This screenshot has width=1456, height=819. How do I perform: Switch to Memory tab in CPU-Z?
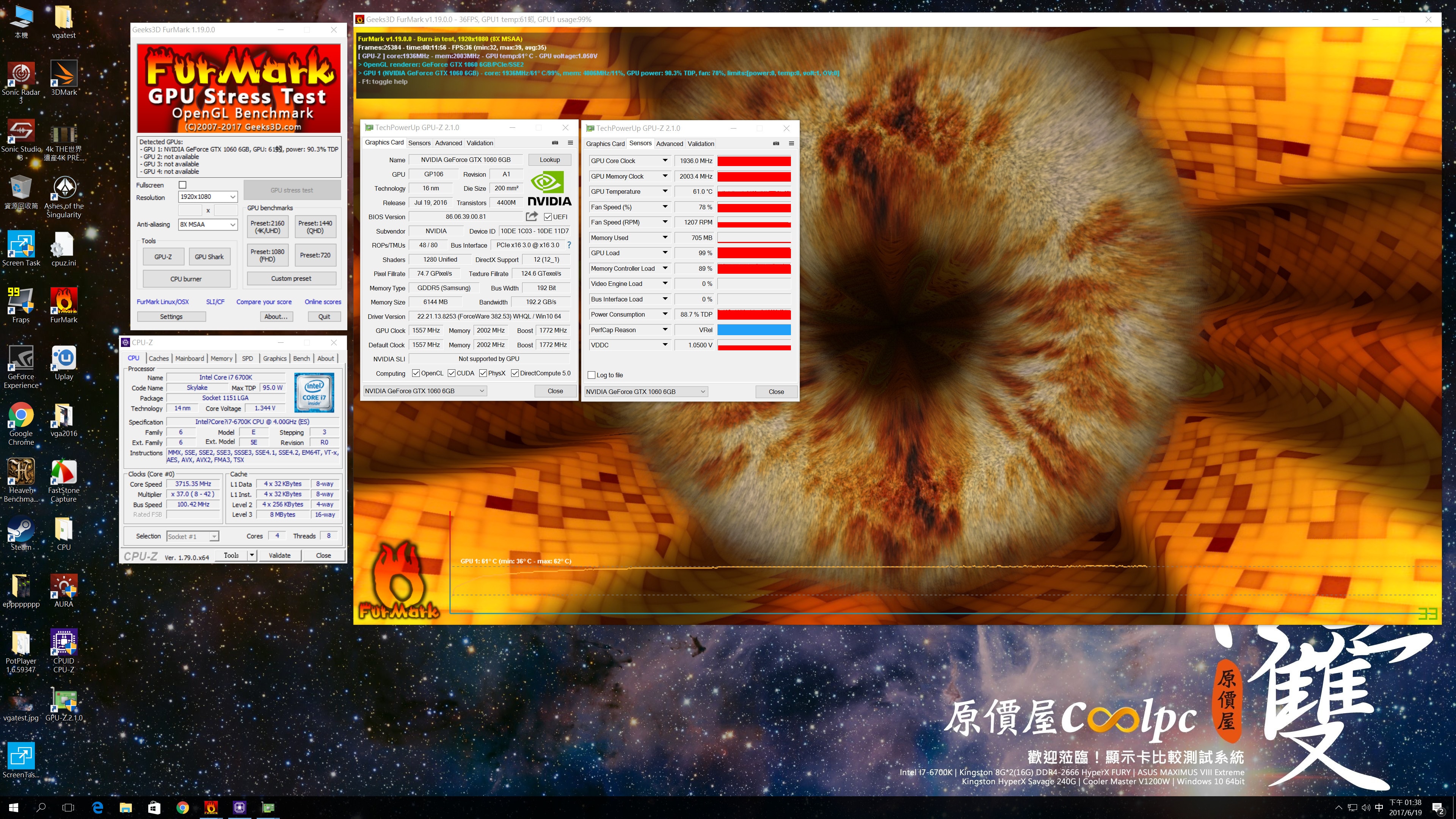pos(221,358)
